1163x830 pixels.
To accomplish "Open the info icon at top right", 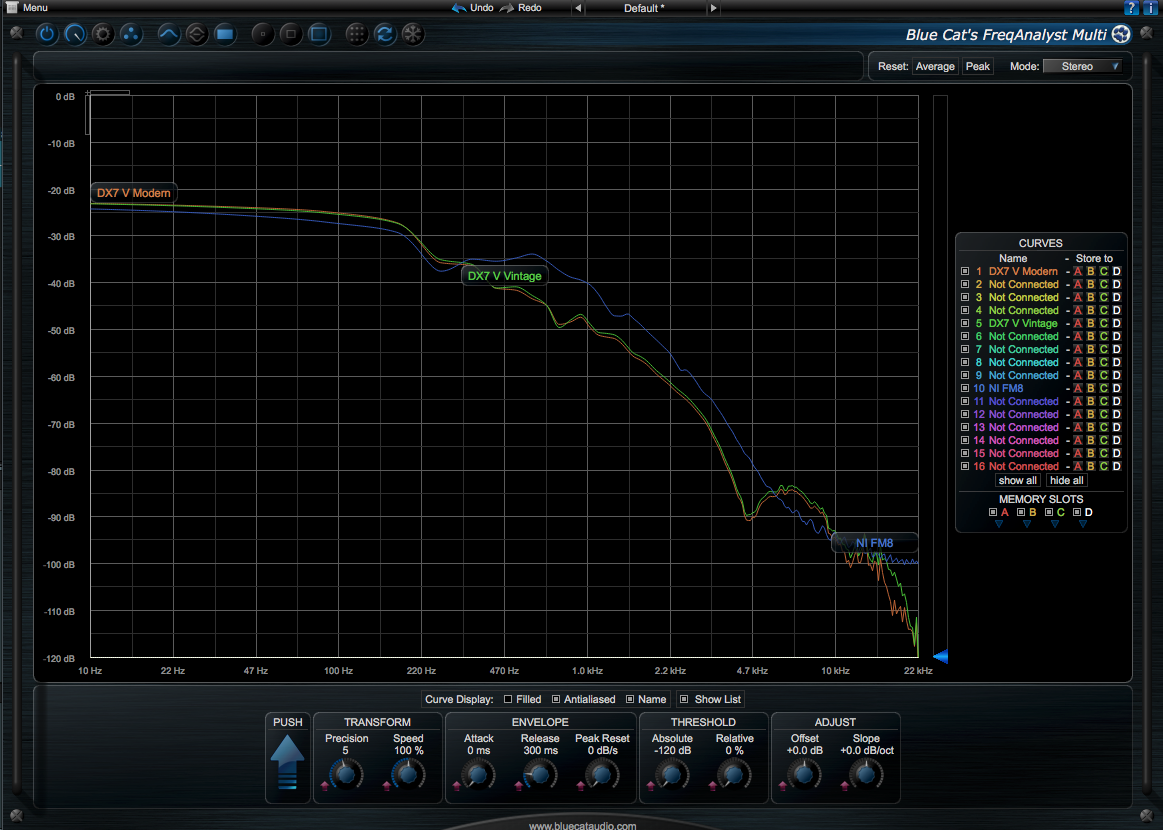I will 1150,7.
